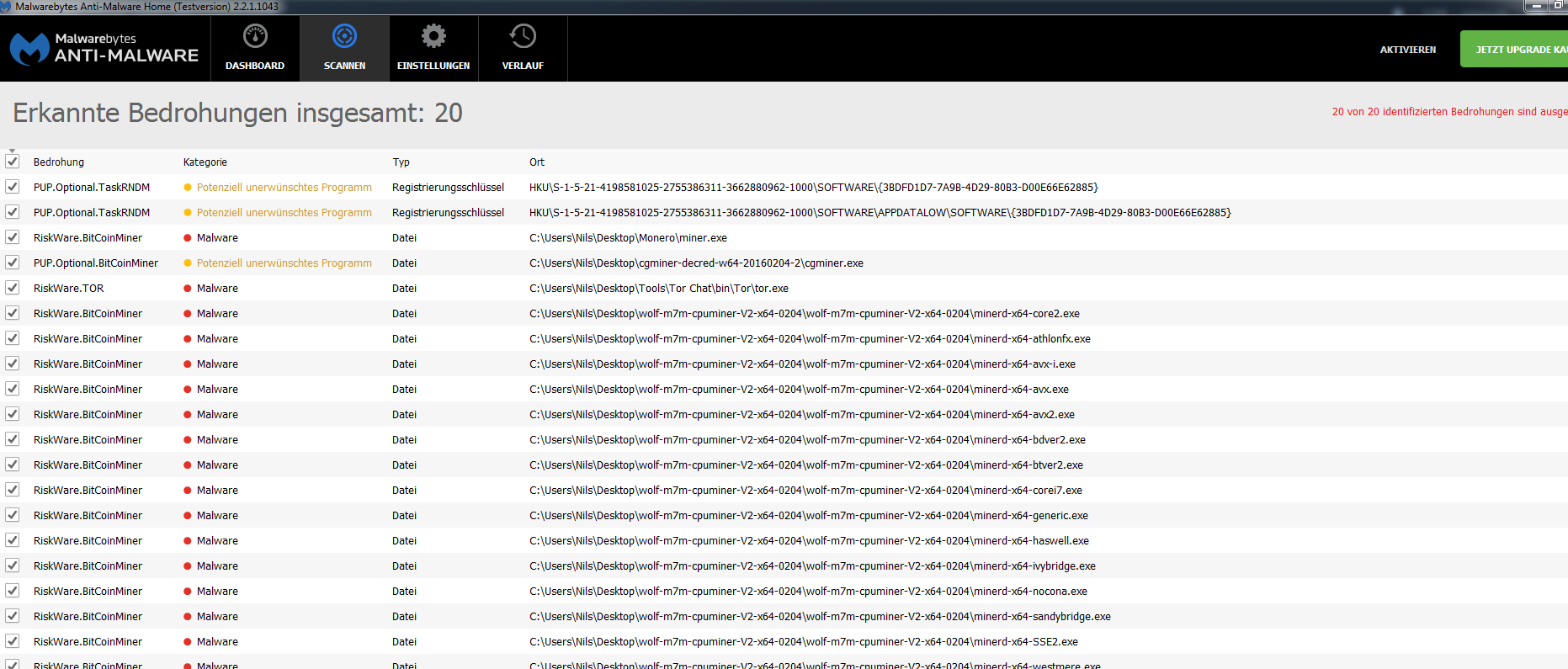Sort by the Kategorie column header
The image size is (1568, 669).
[205, 162]
